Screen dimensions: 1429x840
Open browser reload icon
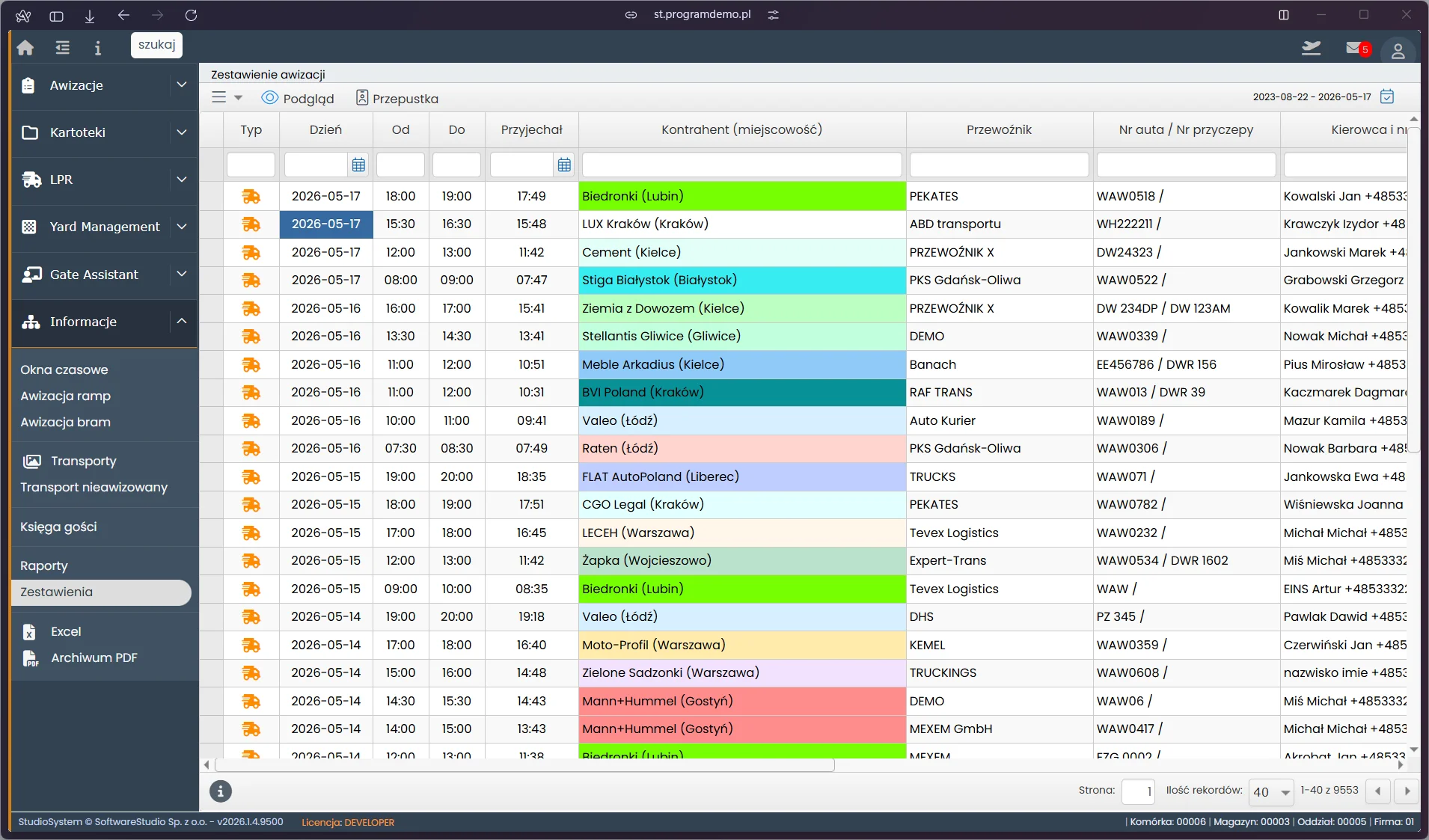(191, 15)
